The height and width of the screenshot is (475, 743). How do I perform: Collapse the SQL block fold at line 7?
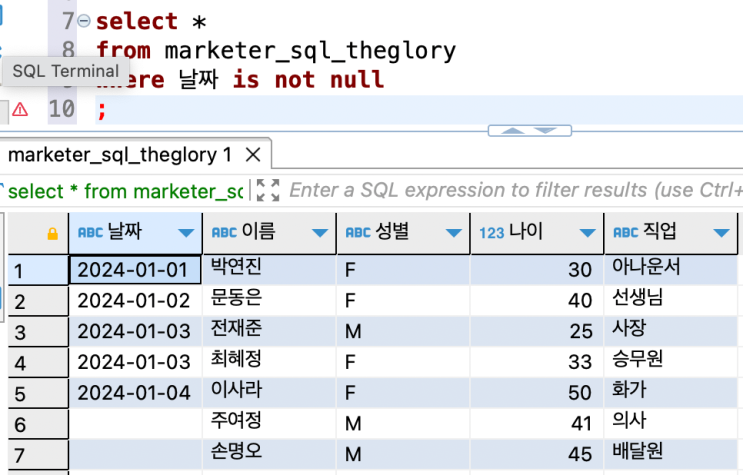[x=84, y=21]
